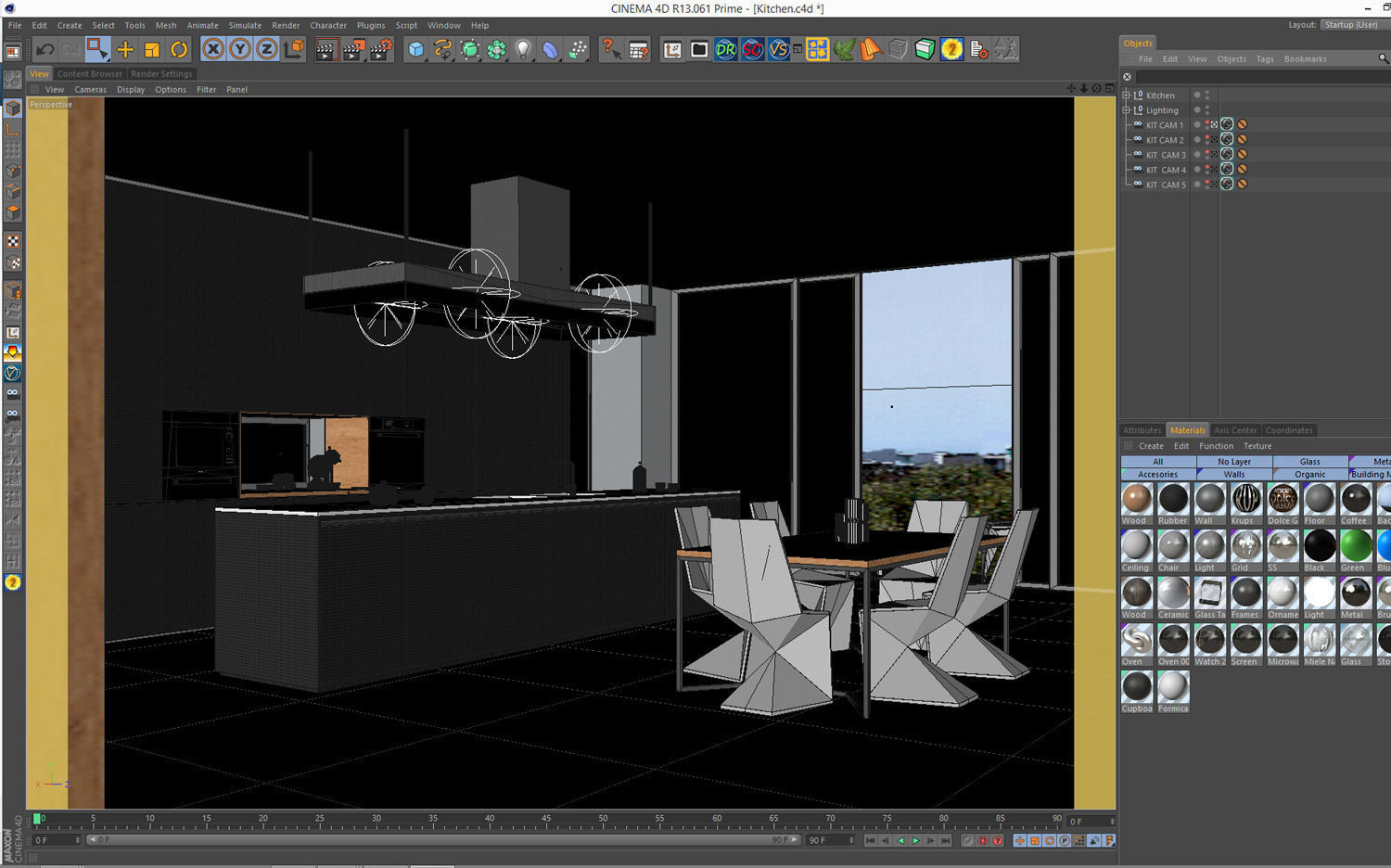
Task: Click KIT CAM 2 protection tag
Action: pos(1243,139)
